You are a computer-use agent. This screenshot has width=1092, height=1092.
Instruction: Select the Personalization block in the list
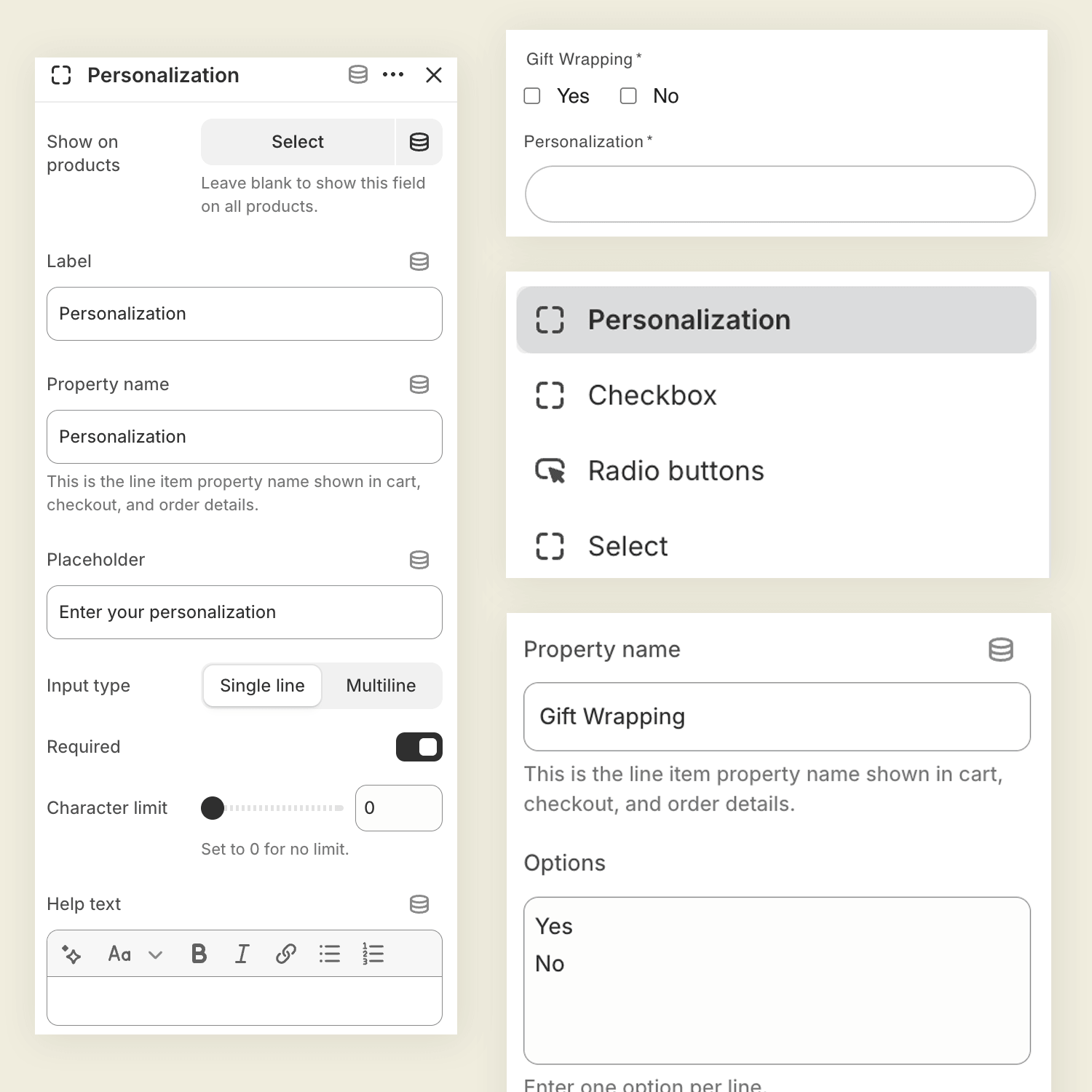coord(777,320)
